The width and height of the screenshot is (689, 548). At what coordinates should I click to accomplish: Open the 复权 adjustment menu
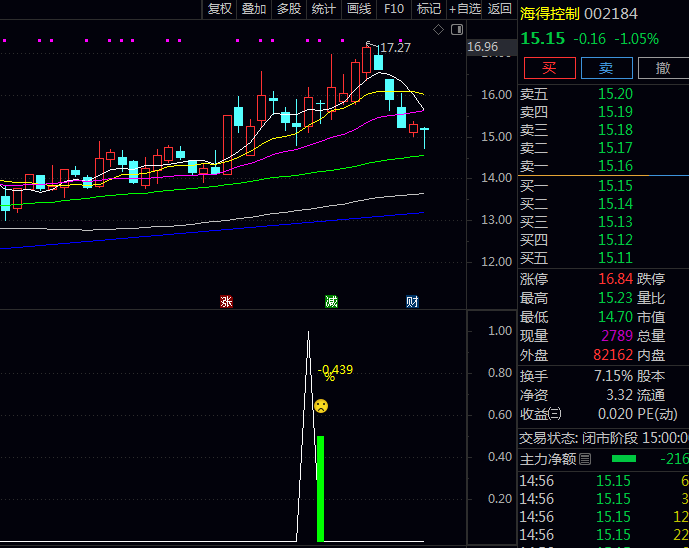tap(220, 9)
